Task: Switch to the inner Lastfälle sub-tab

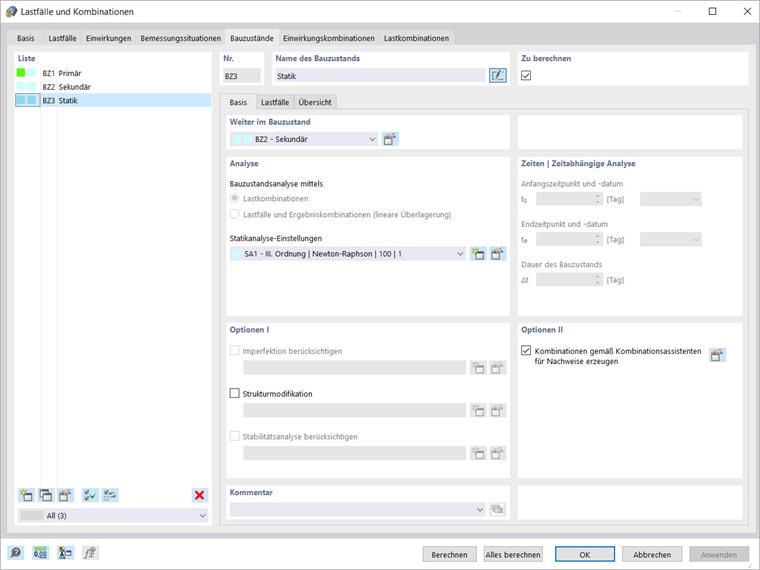Action: [x=275, y=102]
